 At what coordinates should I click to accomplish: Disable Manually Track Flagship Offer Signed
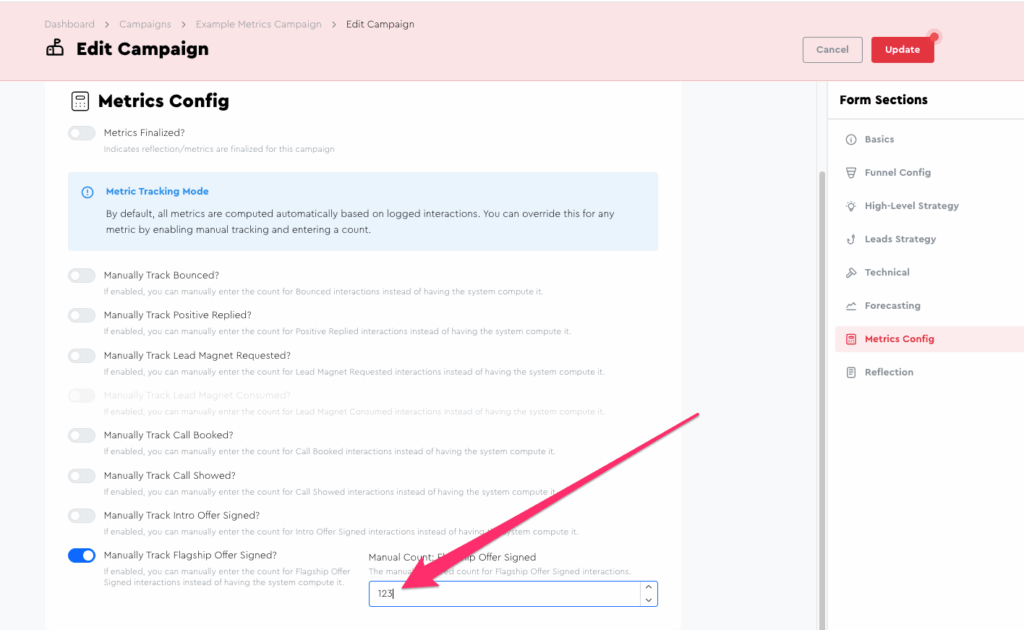click(x=82, y=556)
